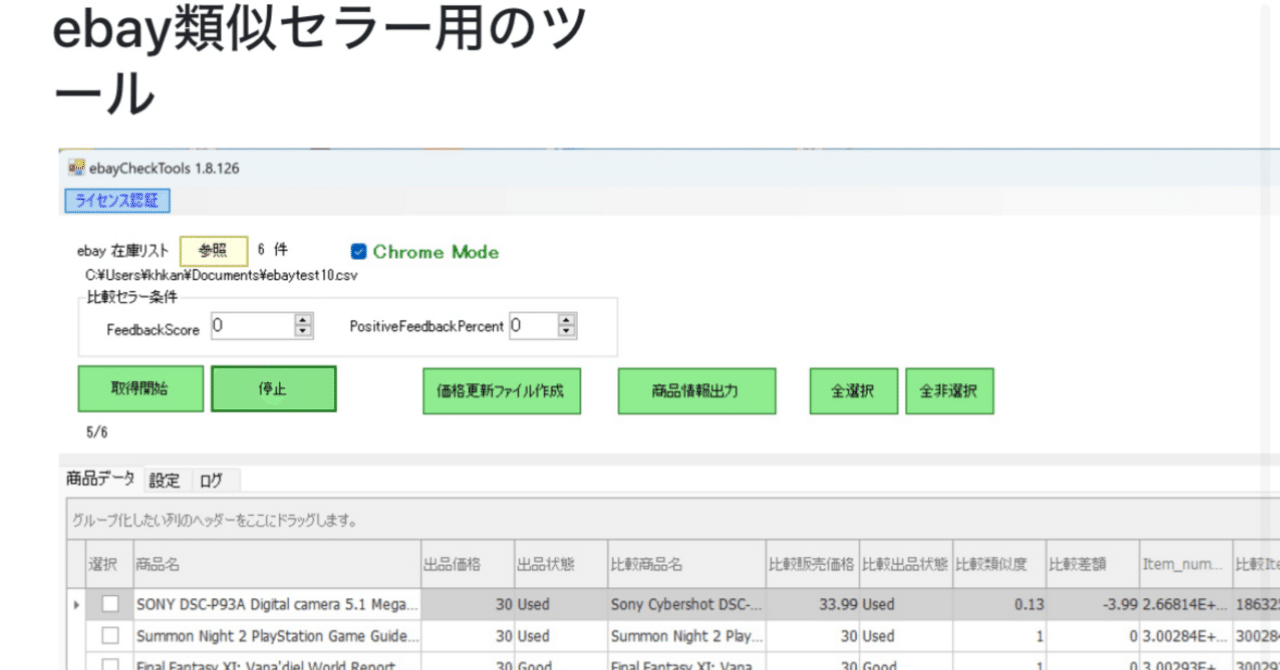Click the PositiveFeedbackPercent input field
Viewport: 1280px width, 670px height.
tap(533, 325)
